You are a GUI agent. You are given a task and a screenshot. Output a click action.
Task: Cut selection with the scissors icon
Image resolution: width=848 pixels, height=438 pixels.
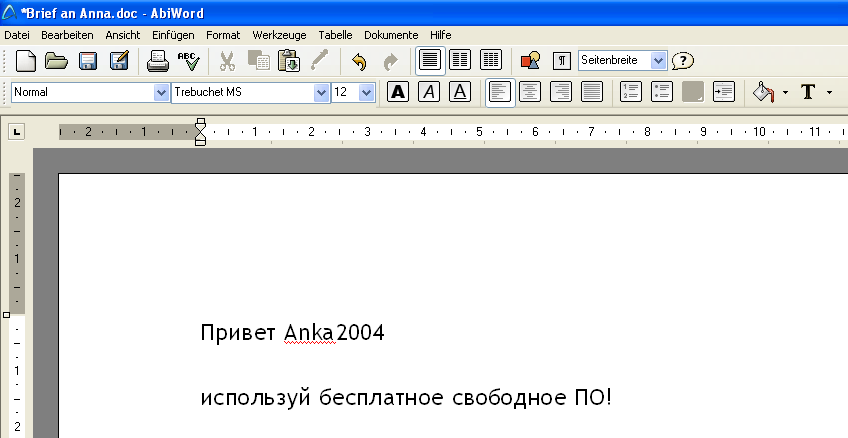(x=228, y=61)
